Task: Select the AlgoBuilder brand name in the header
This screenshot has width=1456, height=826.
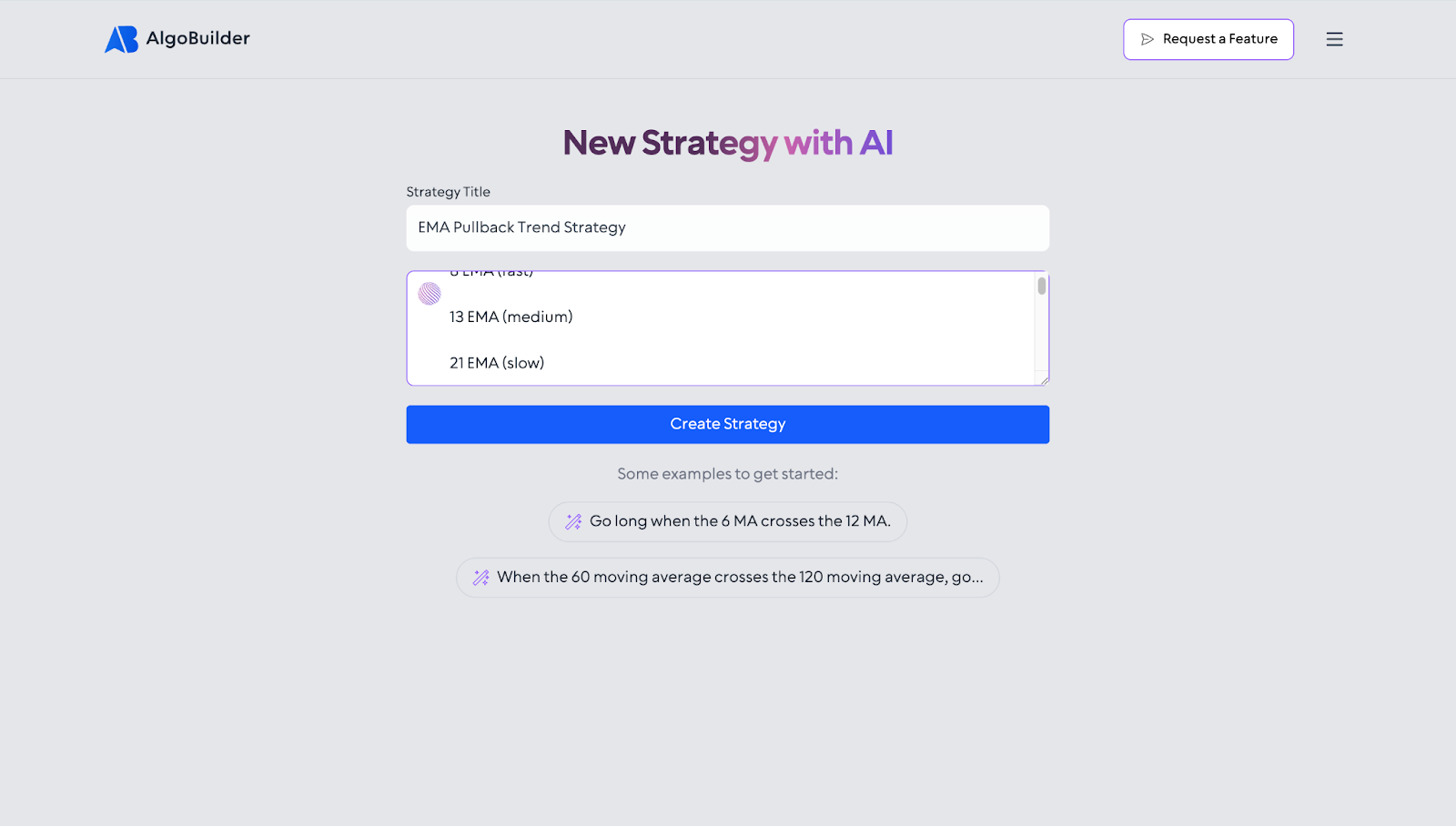Action: click(198, 38)
